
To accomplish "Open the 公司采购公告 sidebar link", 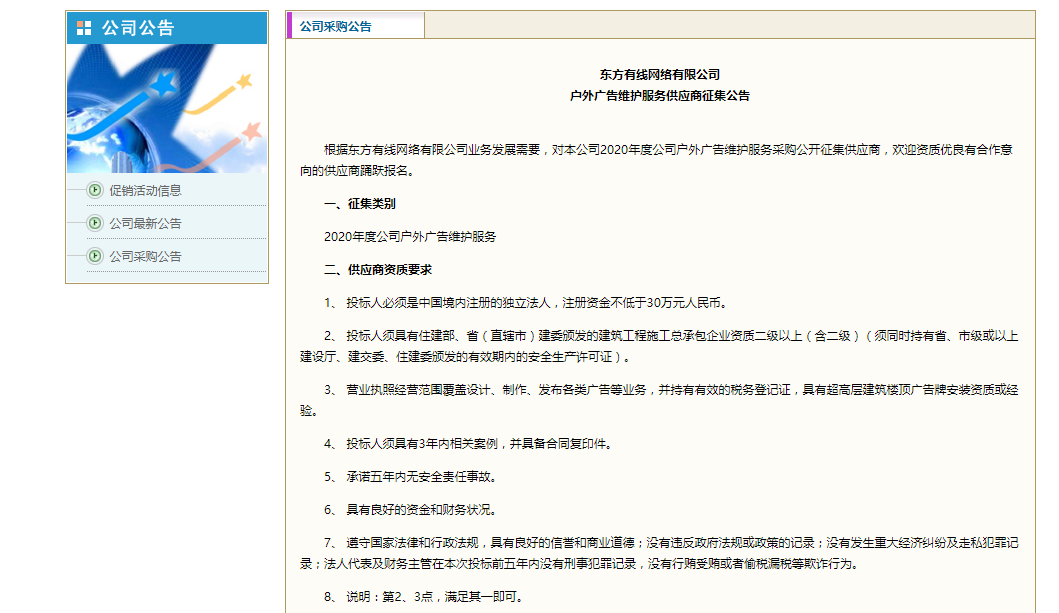I will tap(145, 257).
